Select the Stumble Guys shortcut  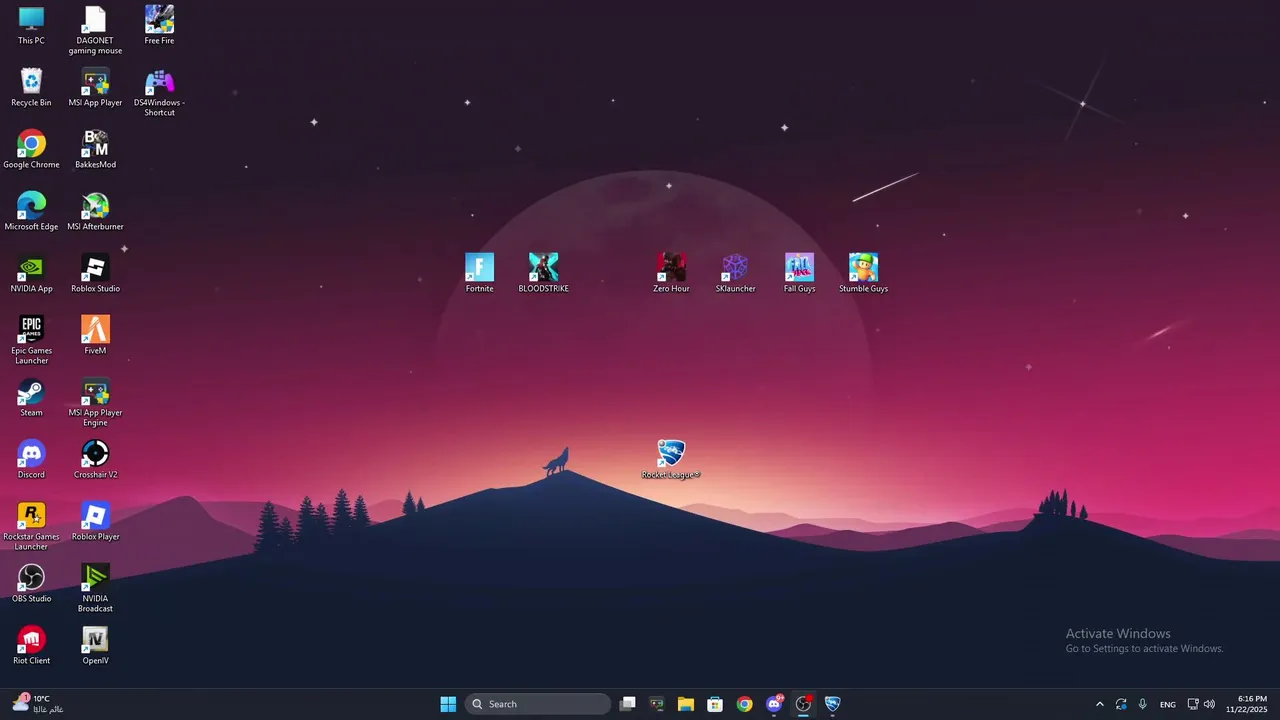point(863,274)
